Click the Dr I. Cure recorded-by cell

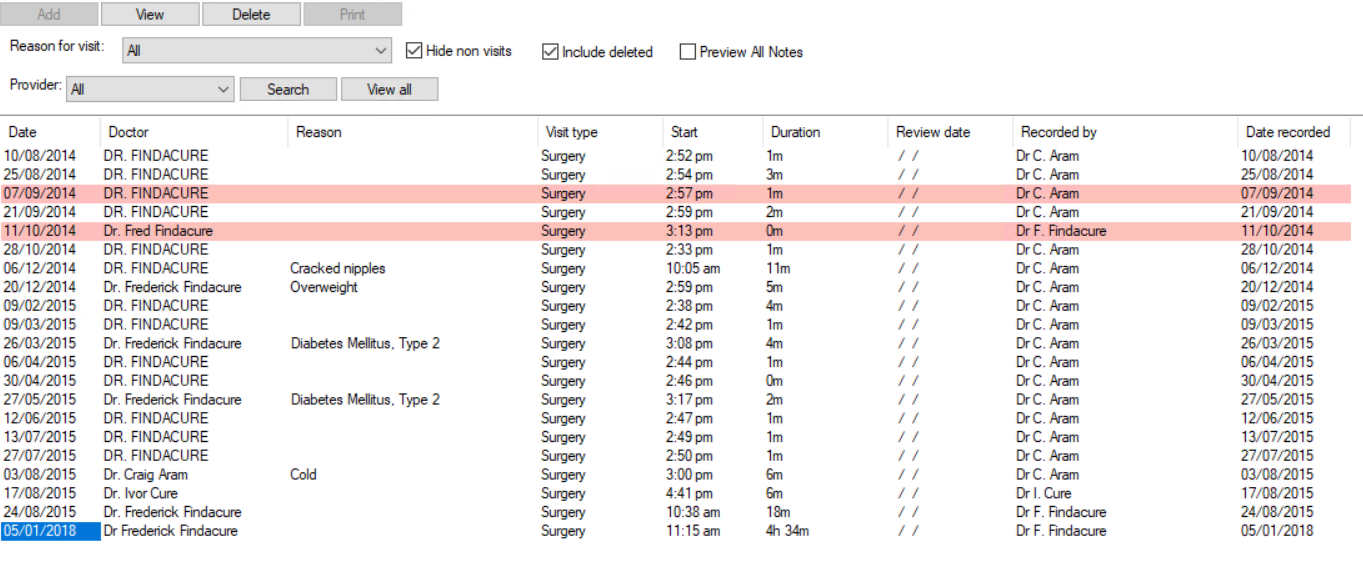(x=1044, y=493)
